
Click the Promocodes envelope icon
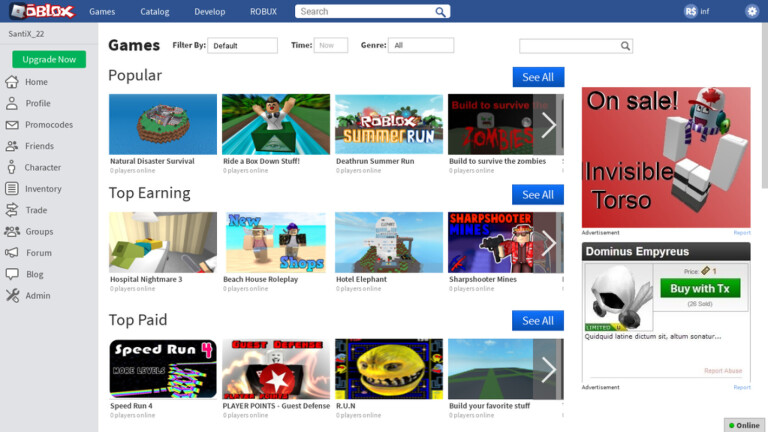(12, 125)
